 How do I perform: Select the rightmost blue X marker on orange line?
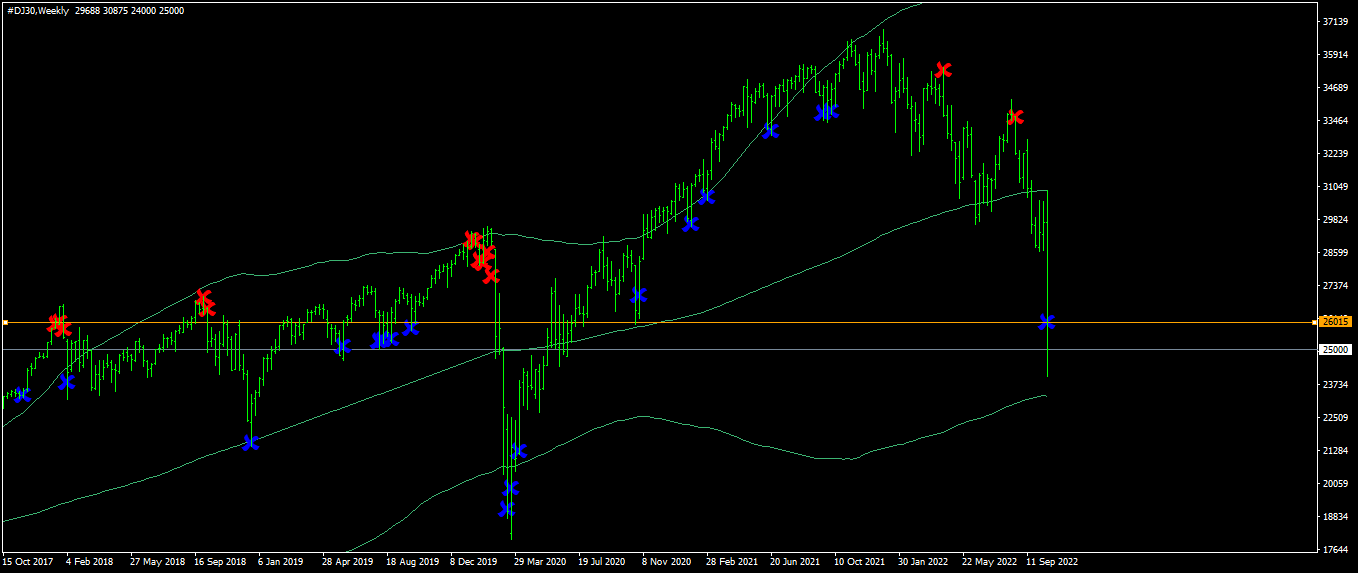[1047, 321]
